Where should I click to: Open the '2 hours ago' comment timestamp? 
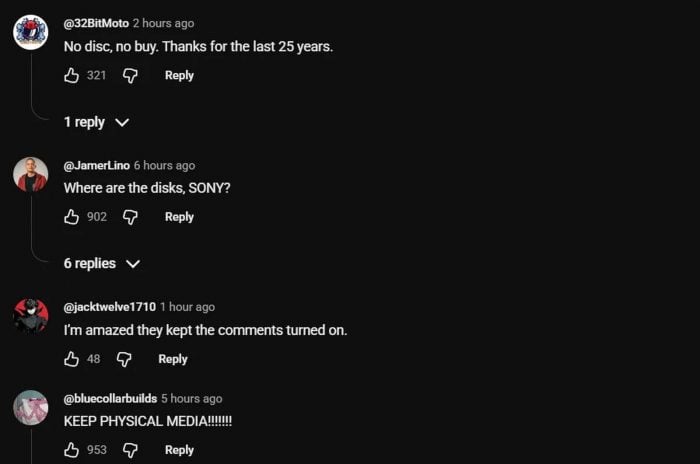tap(163, 23)
